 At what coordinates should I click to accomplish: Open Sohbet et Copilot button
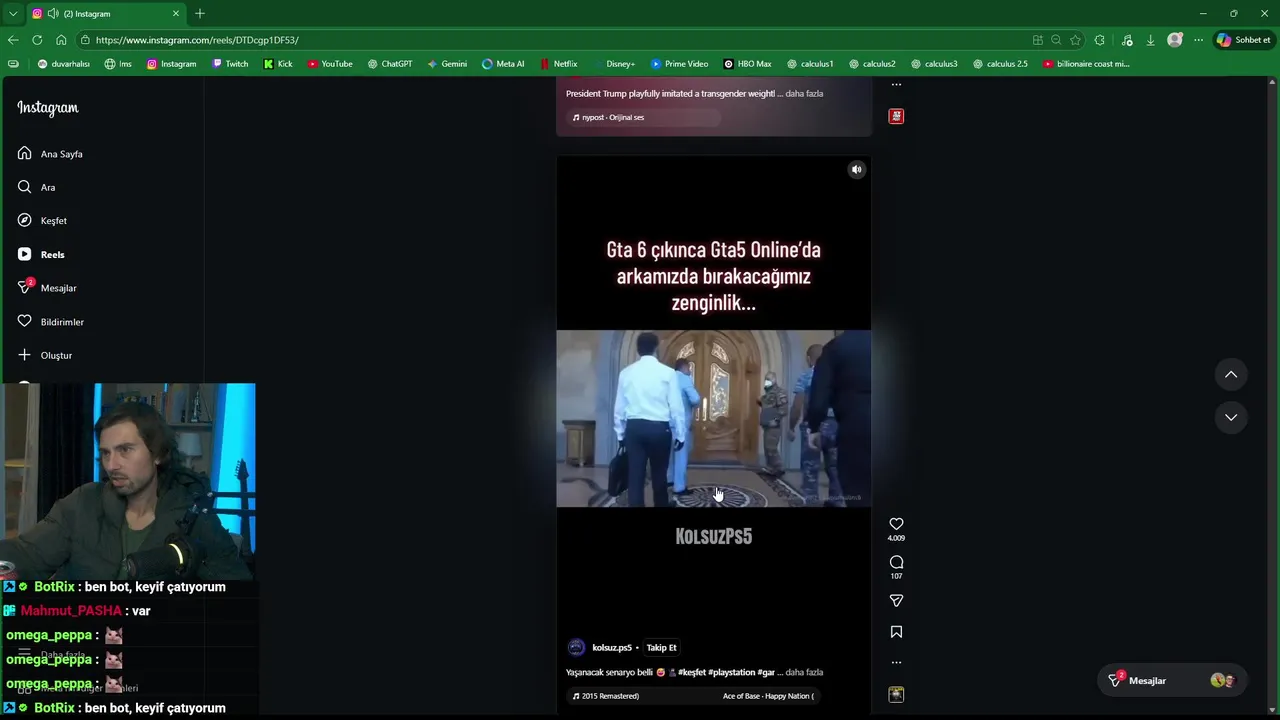(1243, 40)
